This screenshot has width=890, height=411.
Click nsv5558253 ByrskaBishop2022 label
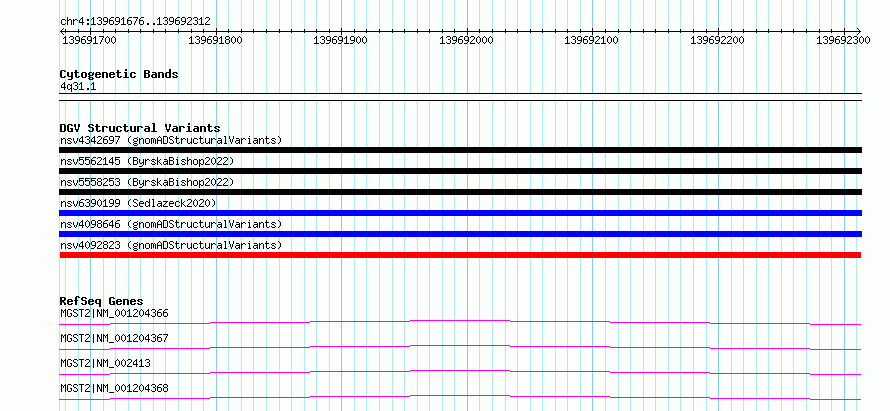click(147, 182)
